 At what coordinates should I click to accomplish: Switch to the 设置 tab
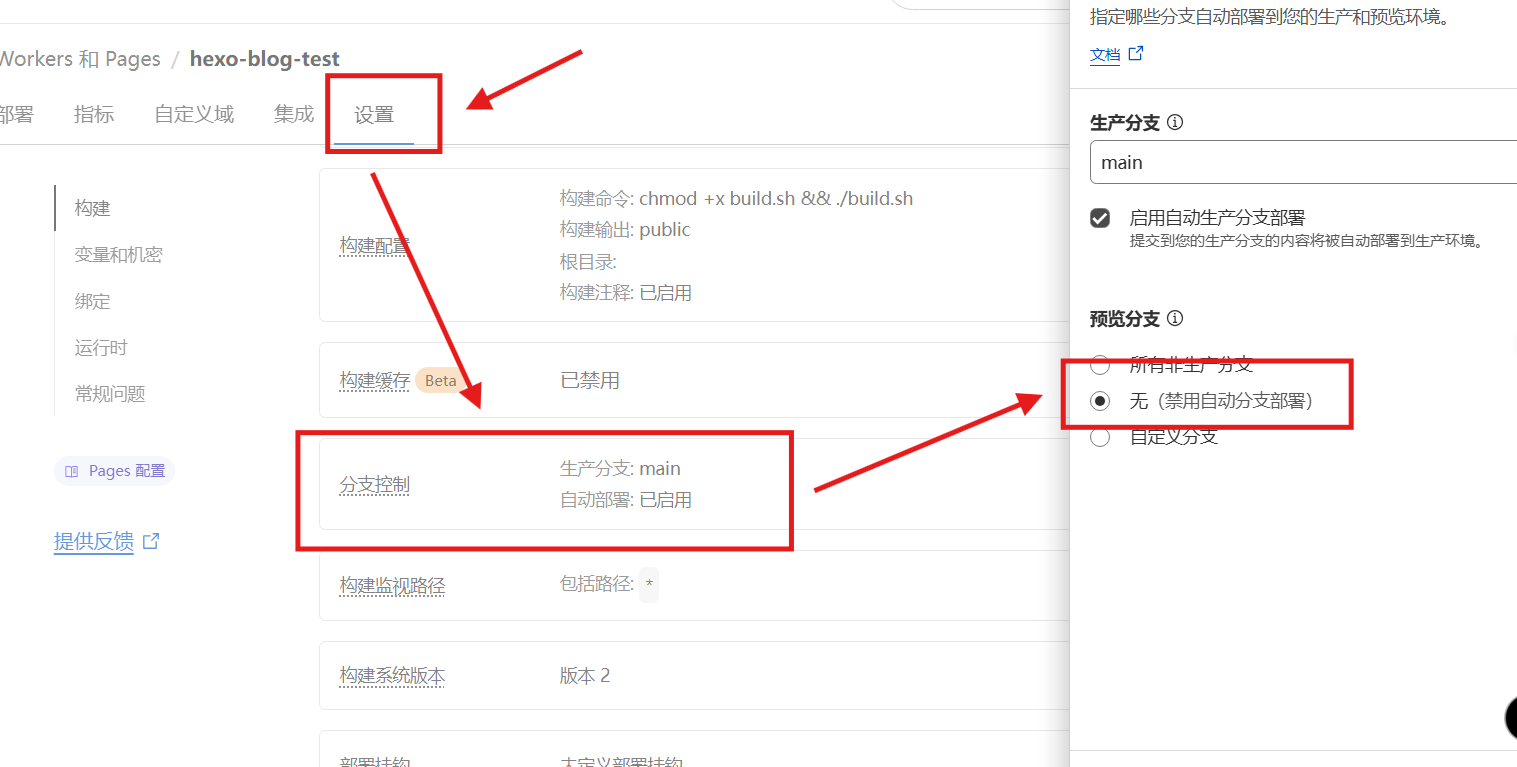coord(374,115)
